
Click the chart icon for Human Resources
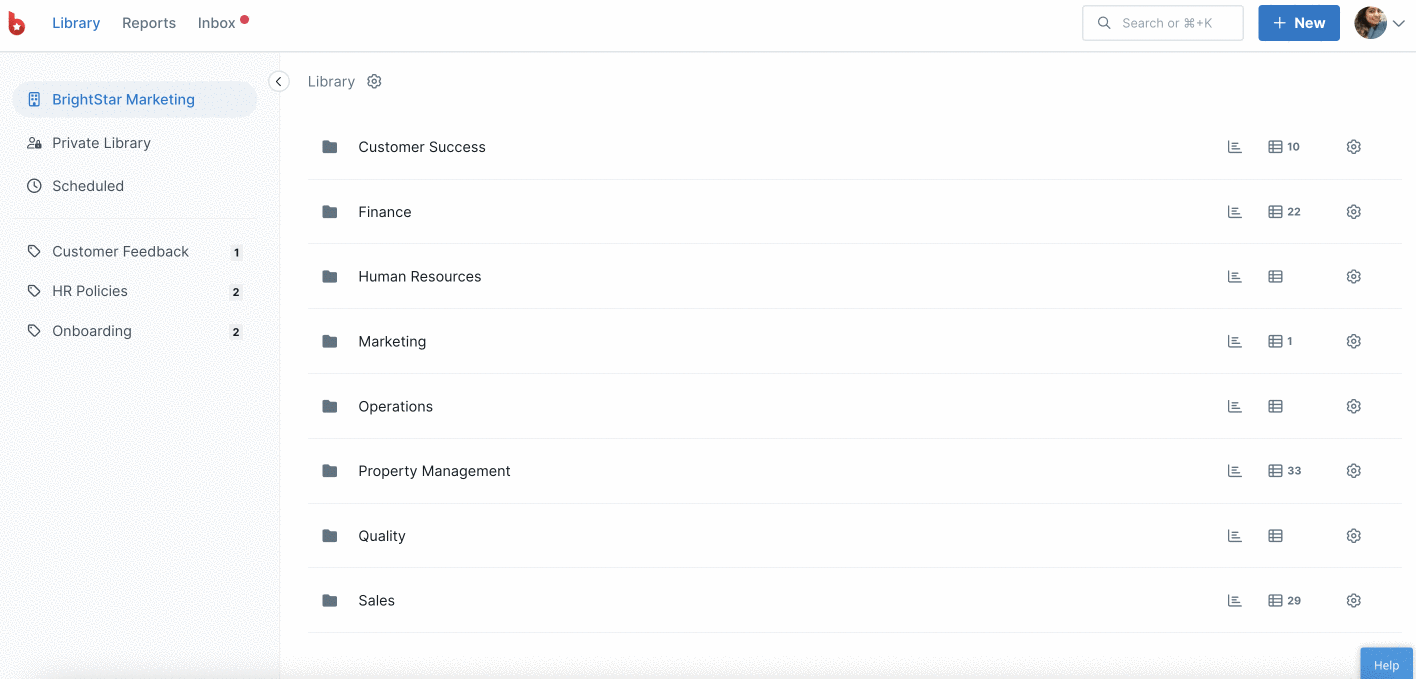1235,277
